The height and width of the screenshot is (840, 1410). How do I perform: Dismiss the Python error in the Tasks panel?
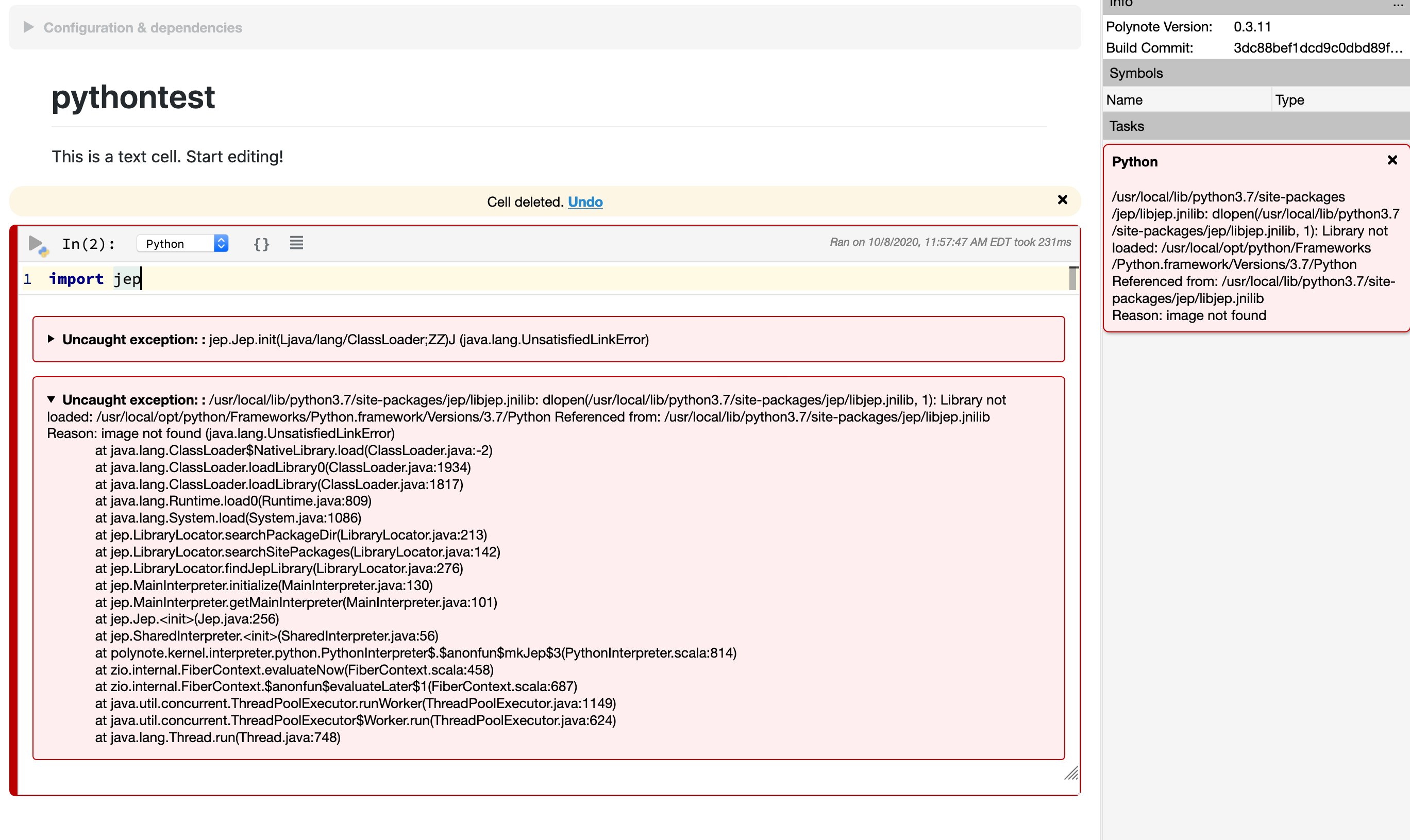[x=1392, y=160]
